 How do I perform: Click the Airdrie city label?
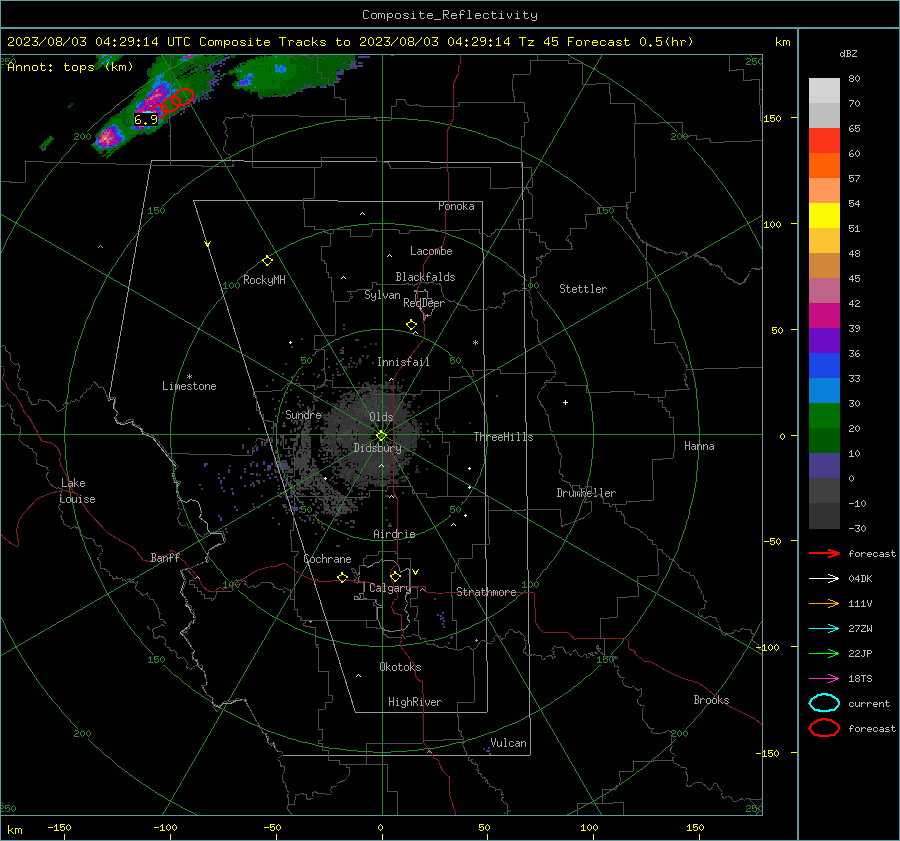[x=394, y=534]
